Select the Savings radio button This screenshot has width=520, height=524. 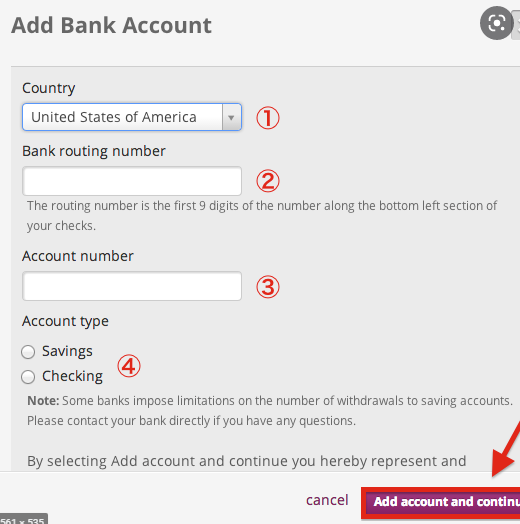pos(28,352)
